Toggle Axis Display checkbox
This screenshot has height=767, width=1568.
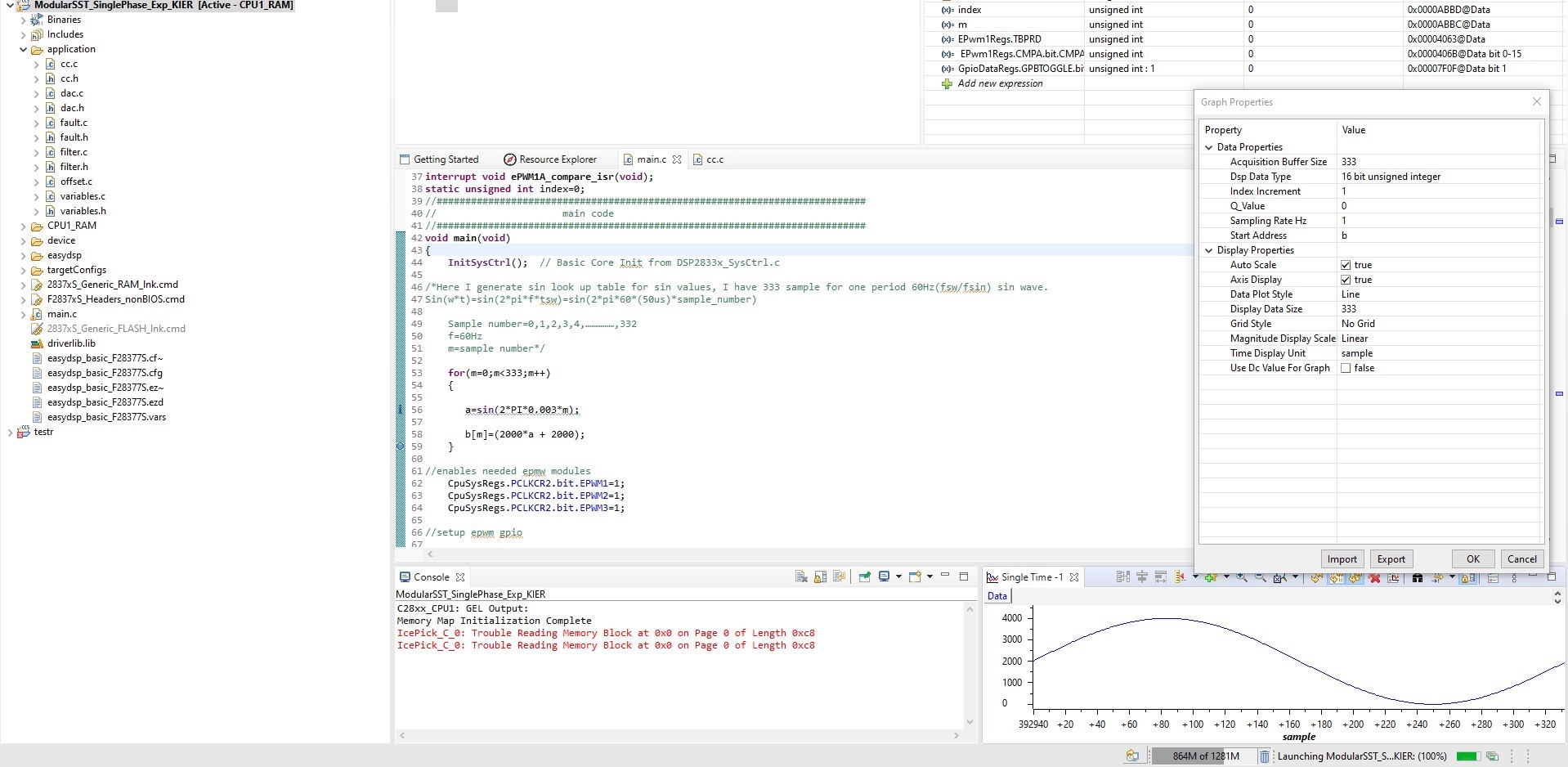click(1346, 280)
